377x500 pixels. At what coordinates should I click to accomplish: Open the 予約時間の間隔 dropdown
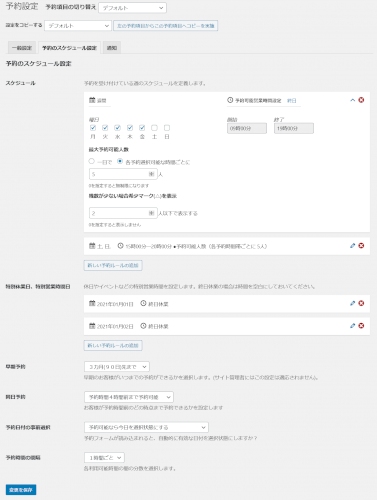tap(104, 458)
